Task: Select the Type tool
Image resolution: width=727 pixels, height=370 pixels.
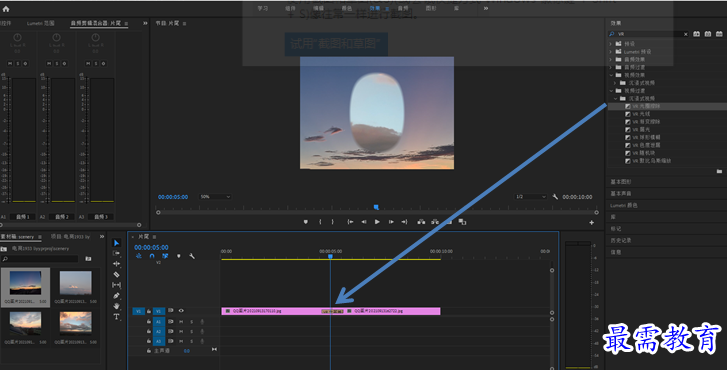Action: tap(116, 317)
